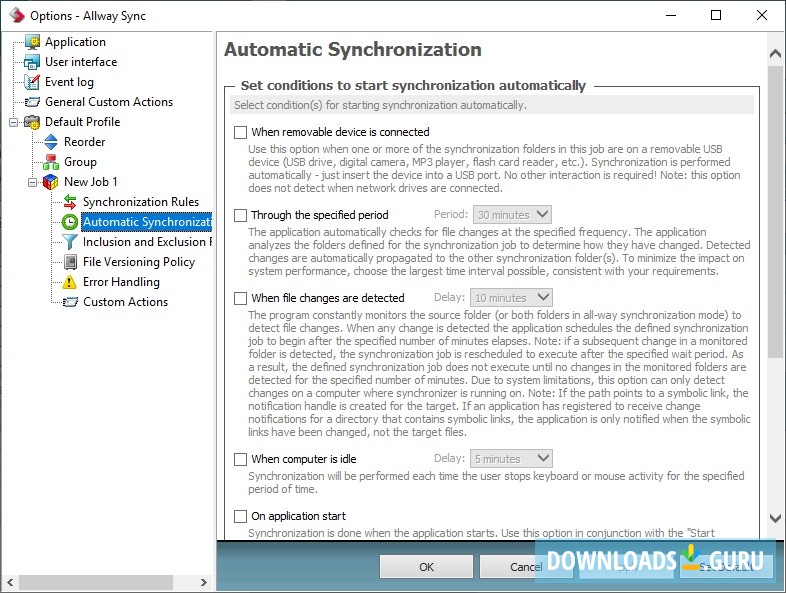
Task: Open the Delay 10 minutes dropdown
Action: click(511, 298)
